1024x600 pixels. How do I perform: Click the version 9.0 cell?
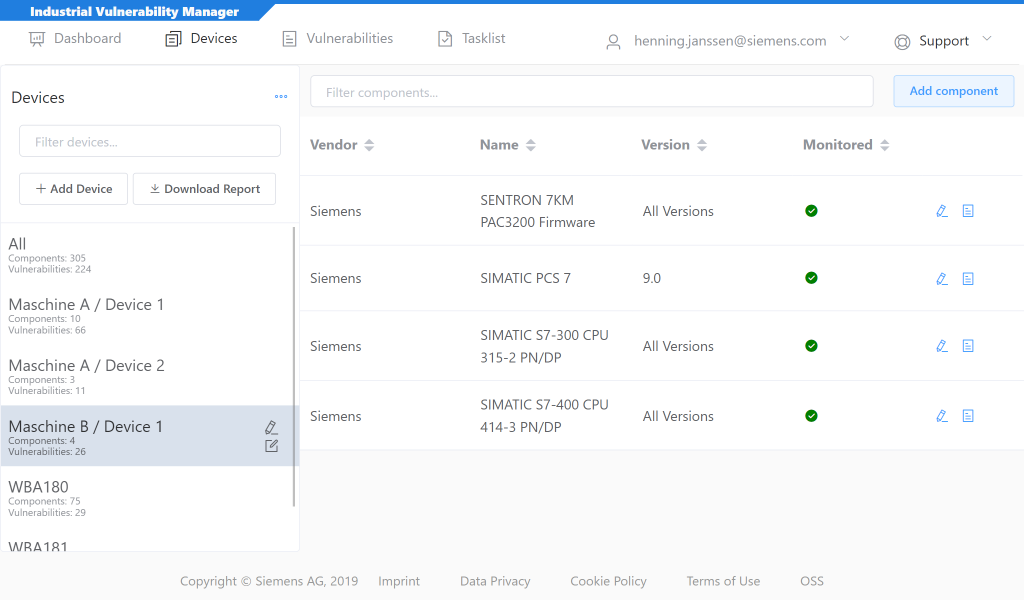click(x=651, y=278)
